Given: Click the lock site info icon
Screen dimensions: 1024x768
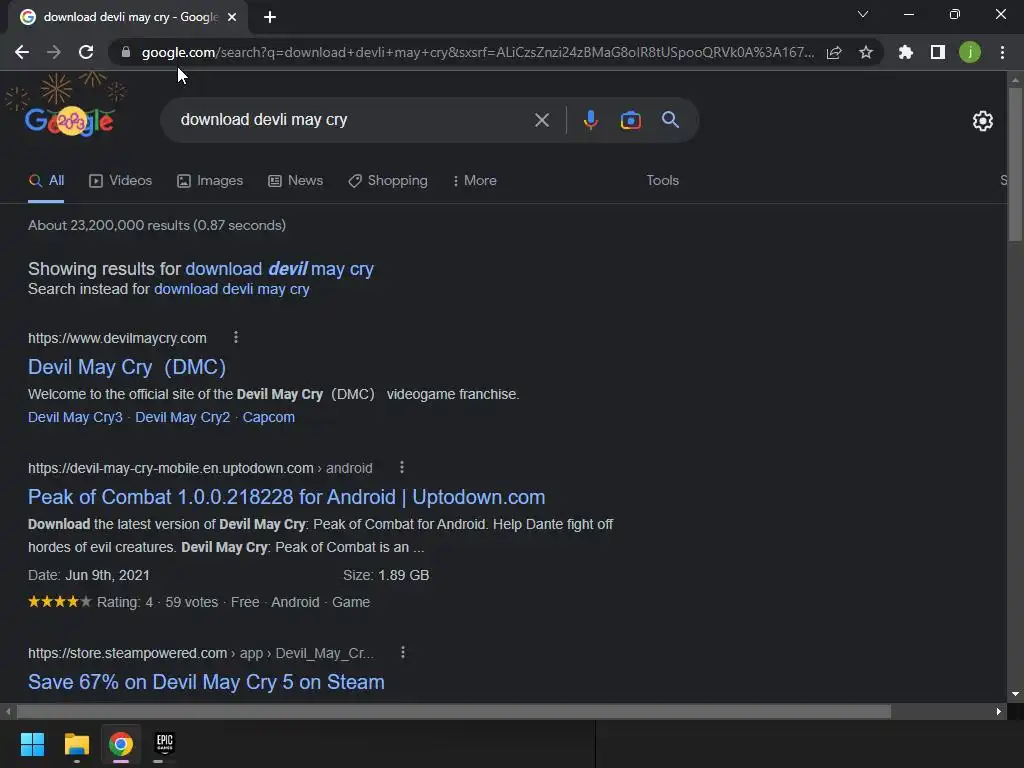Looking at the screenshot, I should point(126,52).
